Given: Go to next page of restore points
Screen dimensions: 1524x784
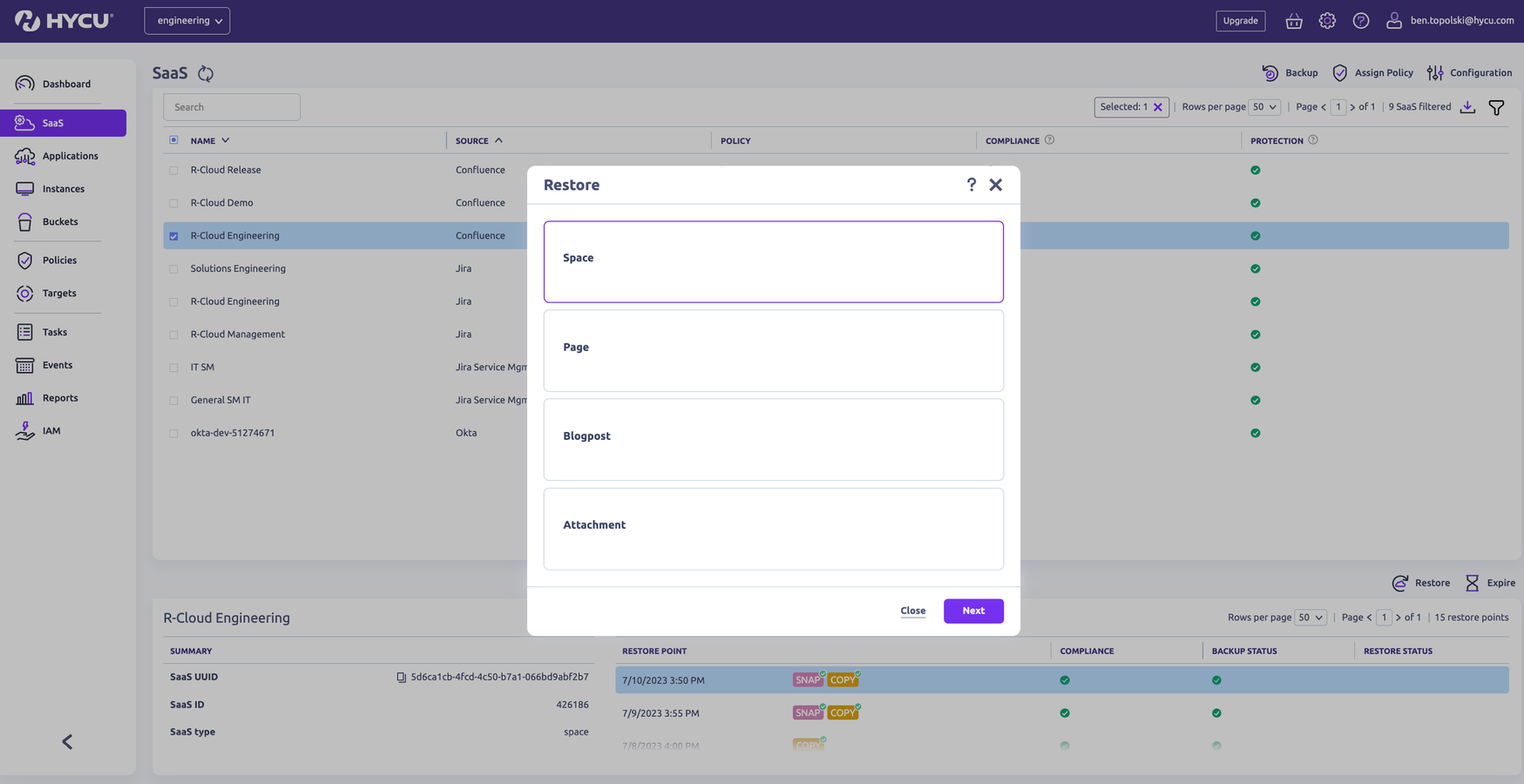Looking at the screenshot, I should click(x=1399, y=618).
